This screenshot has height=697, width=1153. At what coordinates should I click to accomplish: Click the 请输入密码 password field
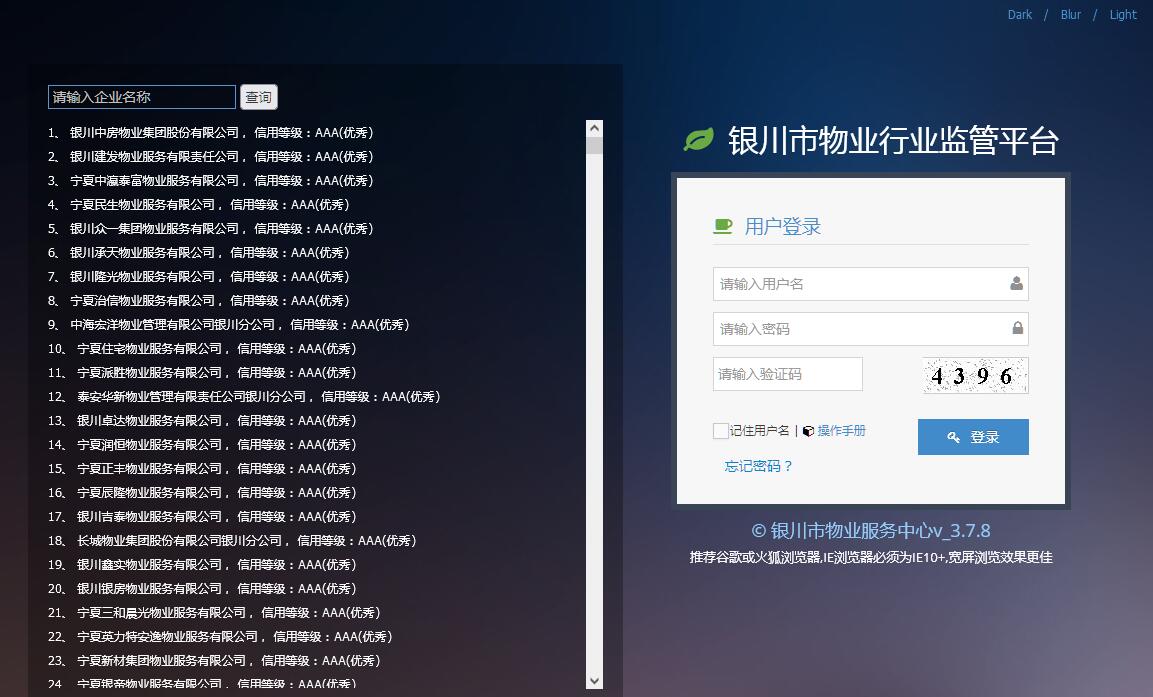point(860,329)
